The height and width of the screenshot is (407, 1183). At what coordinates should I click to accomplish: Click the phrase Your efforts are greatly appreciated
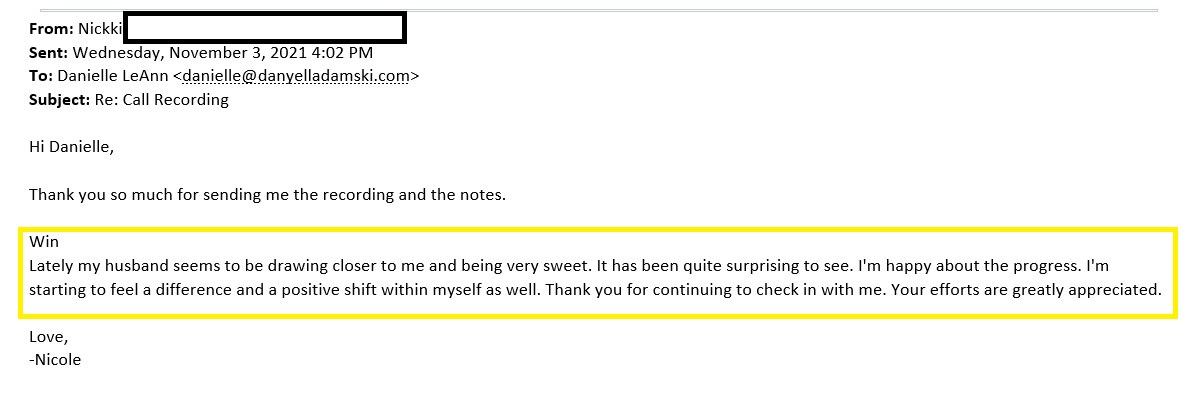click(1026, 290)
